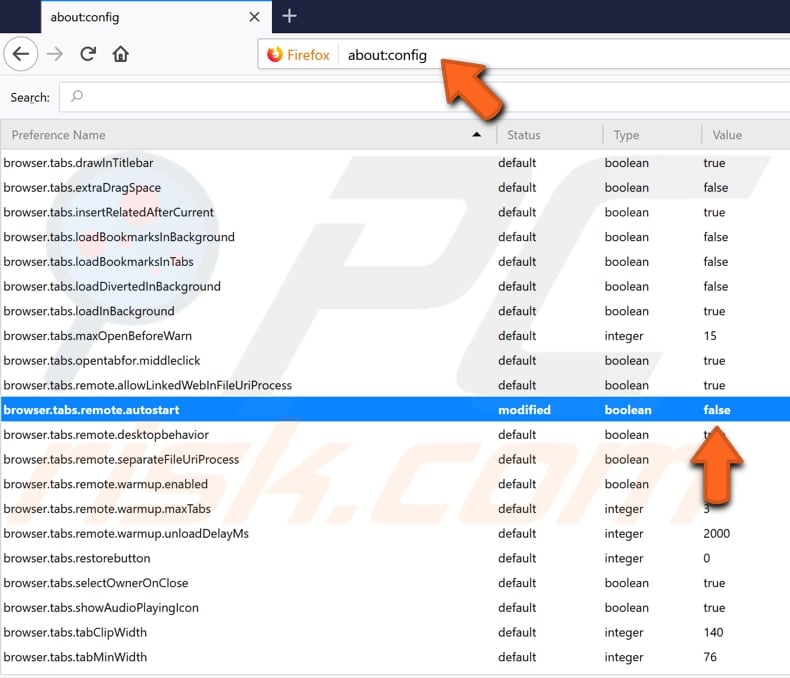Click value 0 of restorebutton
The image size is (790, 678).
pyautogui.click(x=707, y=558)
